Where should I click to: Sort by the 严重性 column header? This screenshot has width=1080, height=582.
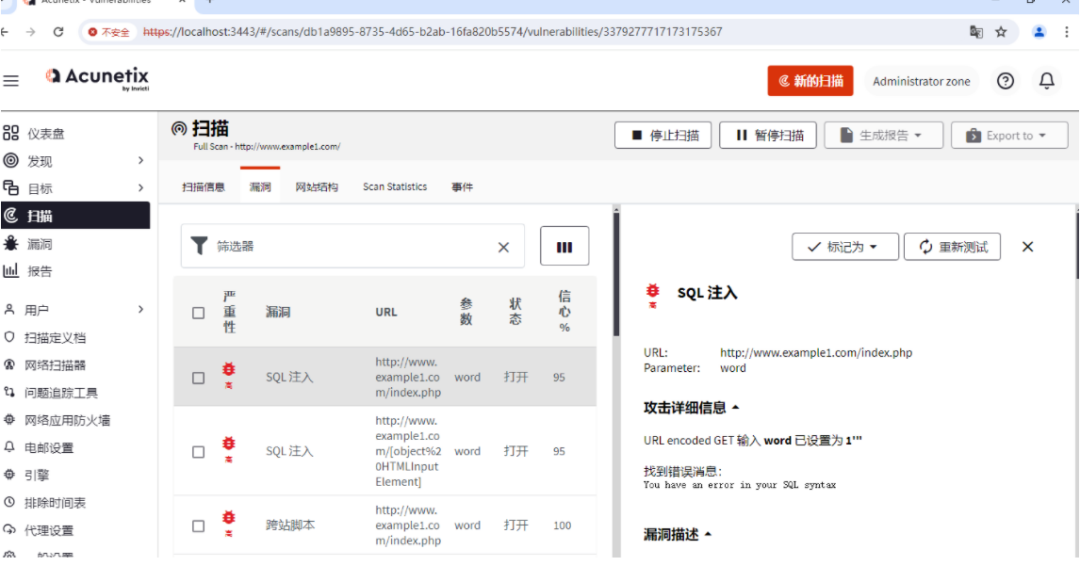(x=229, y=312)
